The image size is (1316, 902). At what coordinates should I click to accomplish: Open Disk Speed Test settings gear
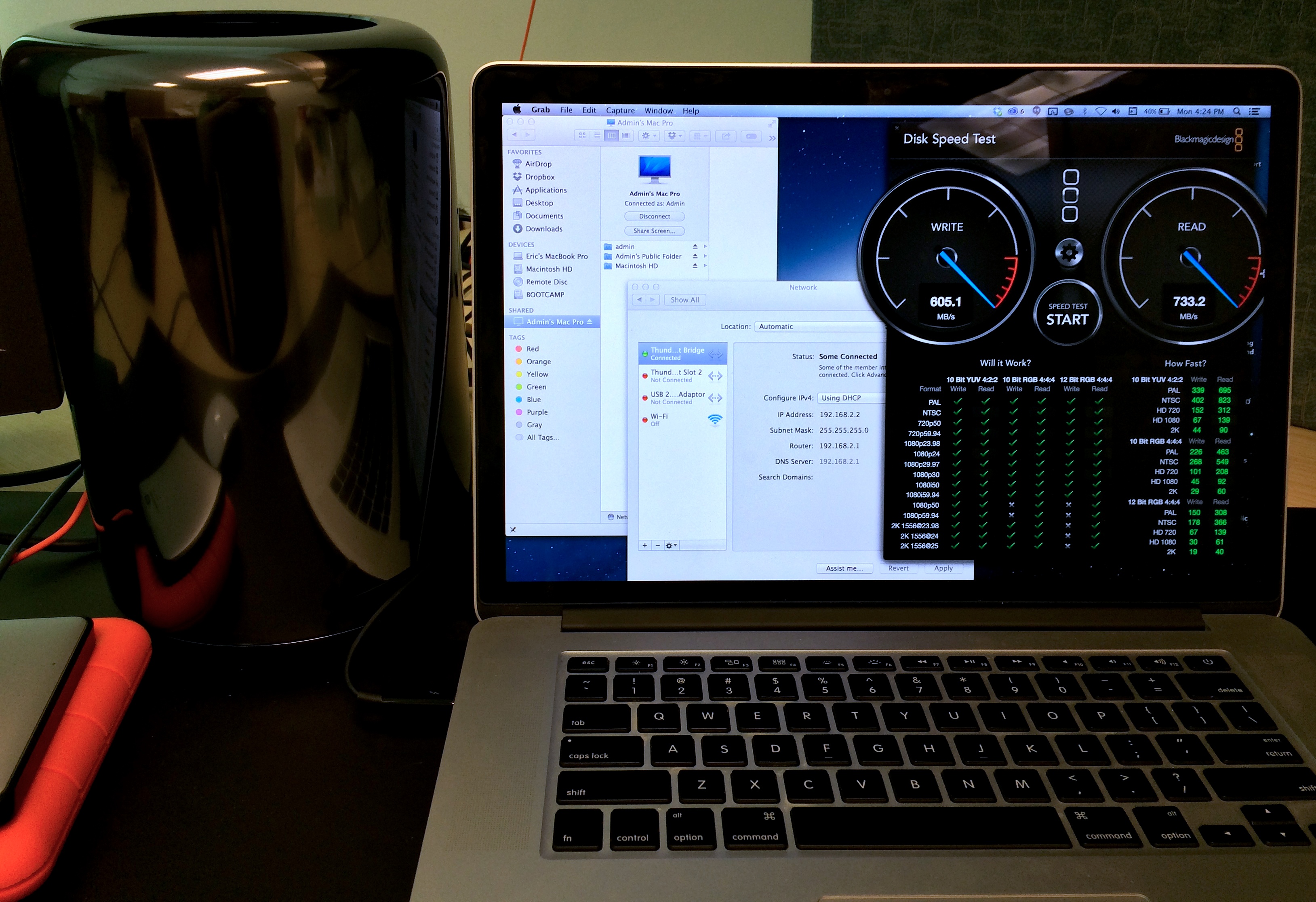point(1069,252)
